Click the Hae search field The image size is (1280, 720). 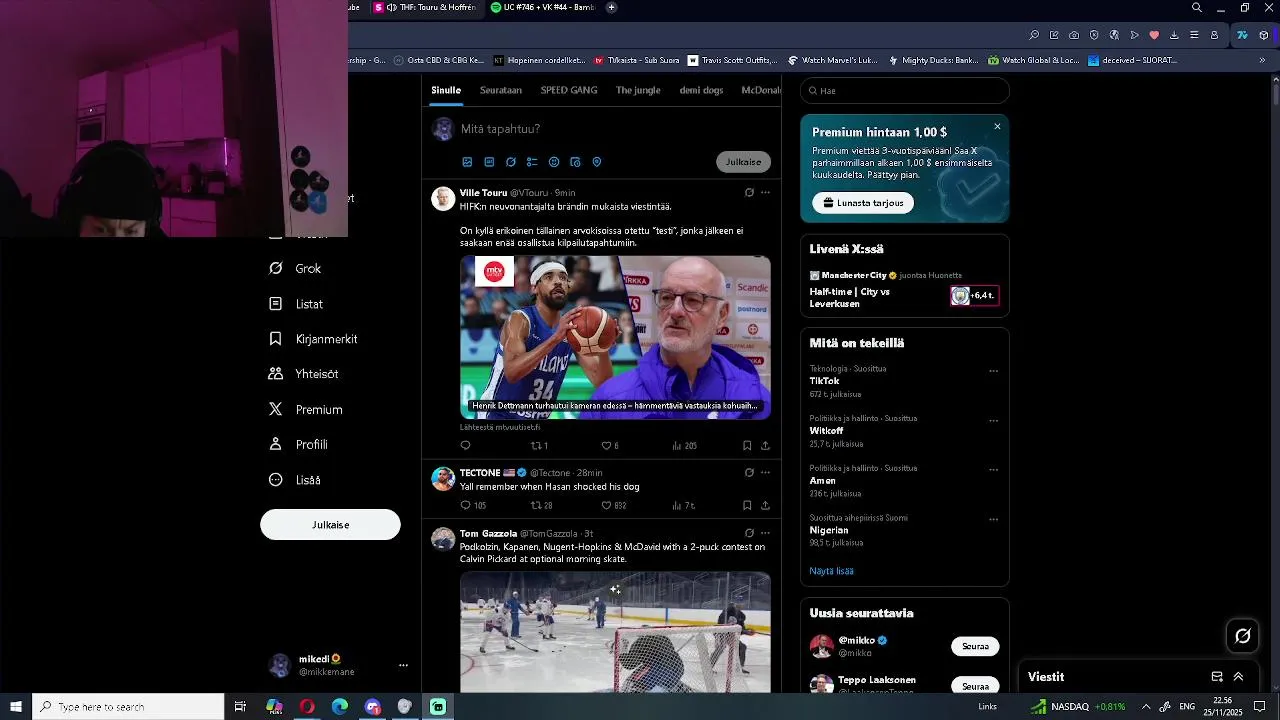[905, 91]
